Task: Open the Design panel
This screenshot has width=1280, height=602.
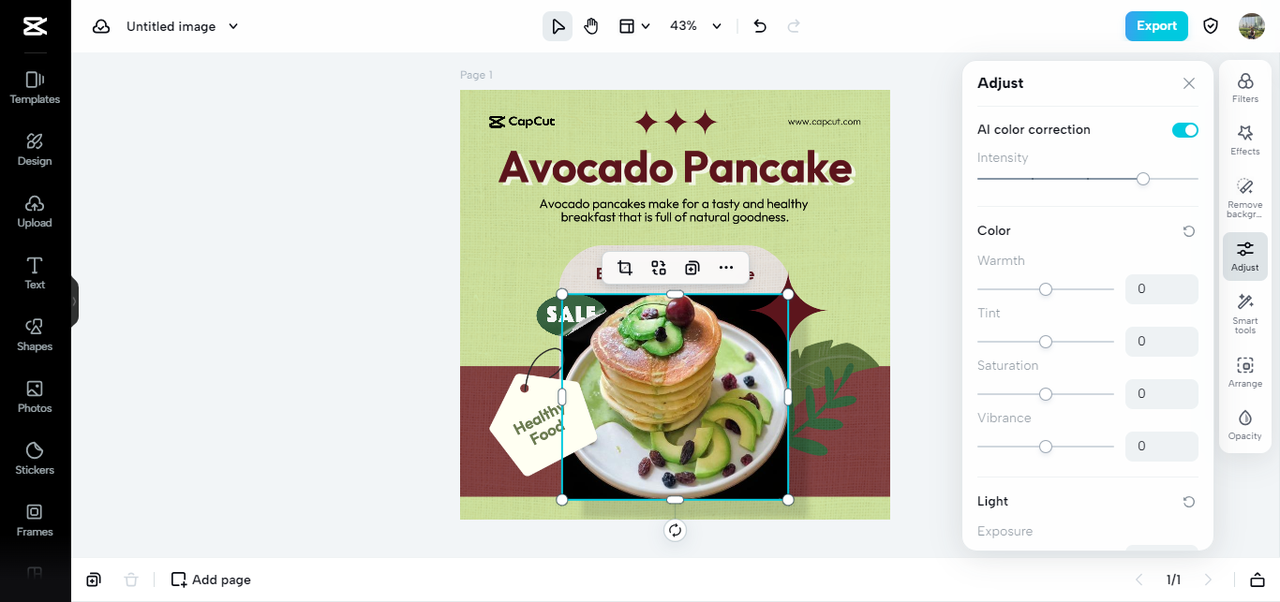Action: coord(35,150)
